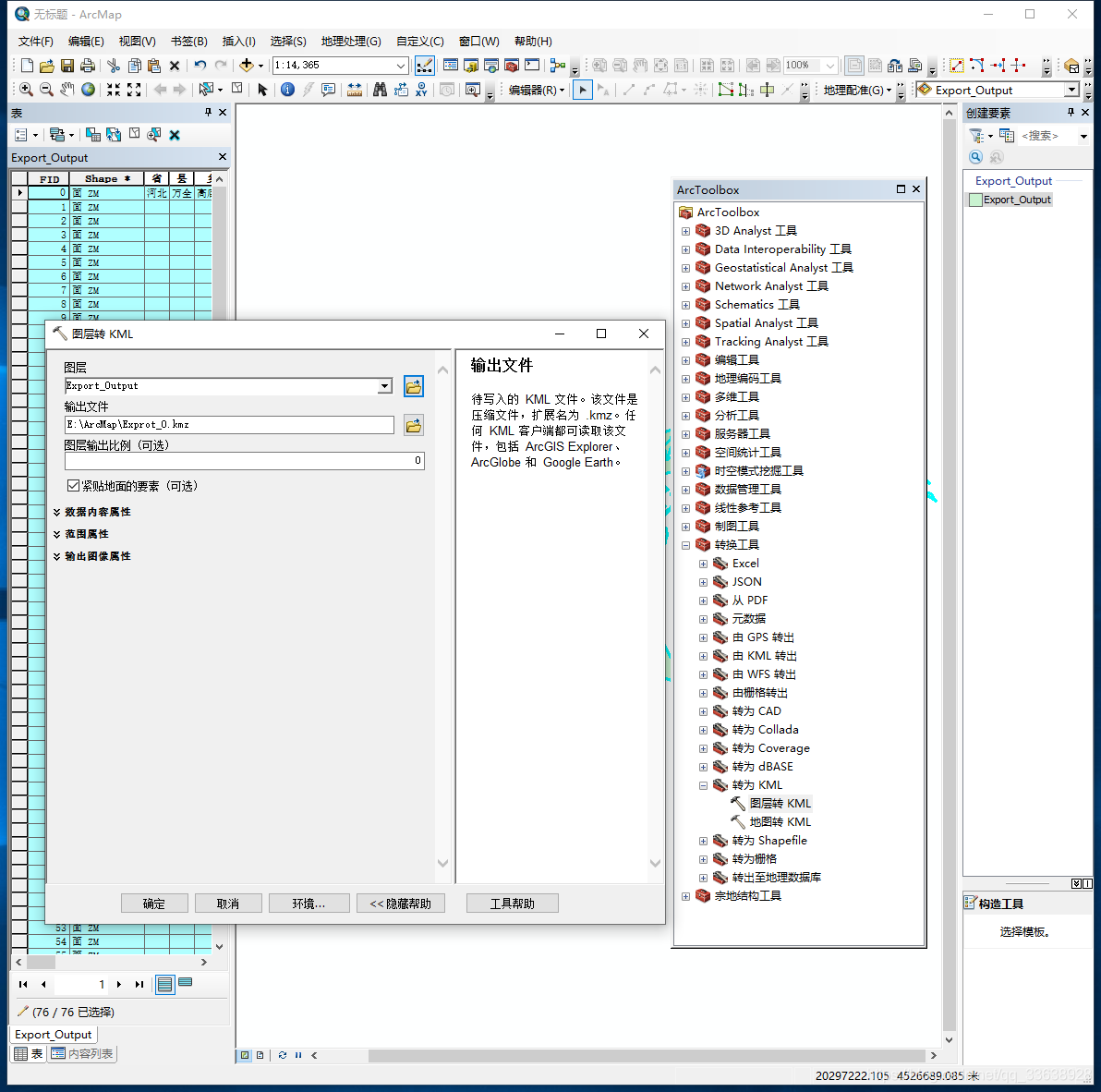Open the Georeferencing layer Export_Output dropdown

pos(1071,90)
